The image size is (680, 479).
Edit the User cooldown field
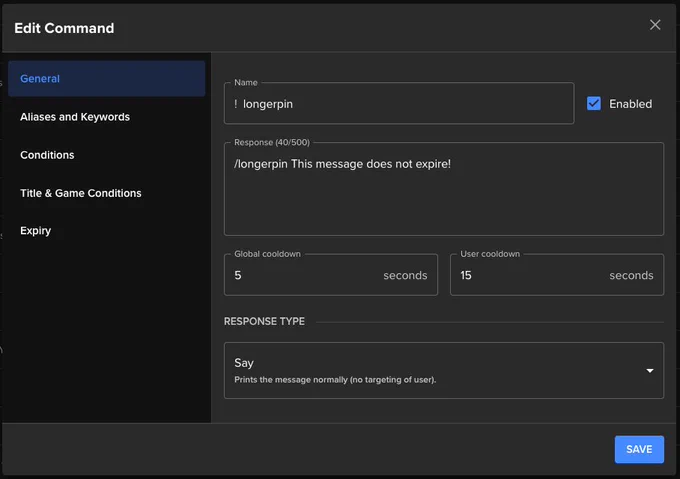pos(557,275)
